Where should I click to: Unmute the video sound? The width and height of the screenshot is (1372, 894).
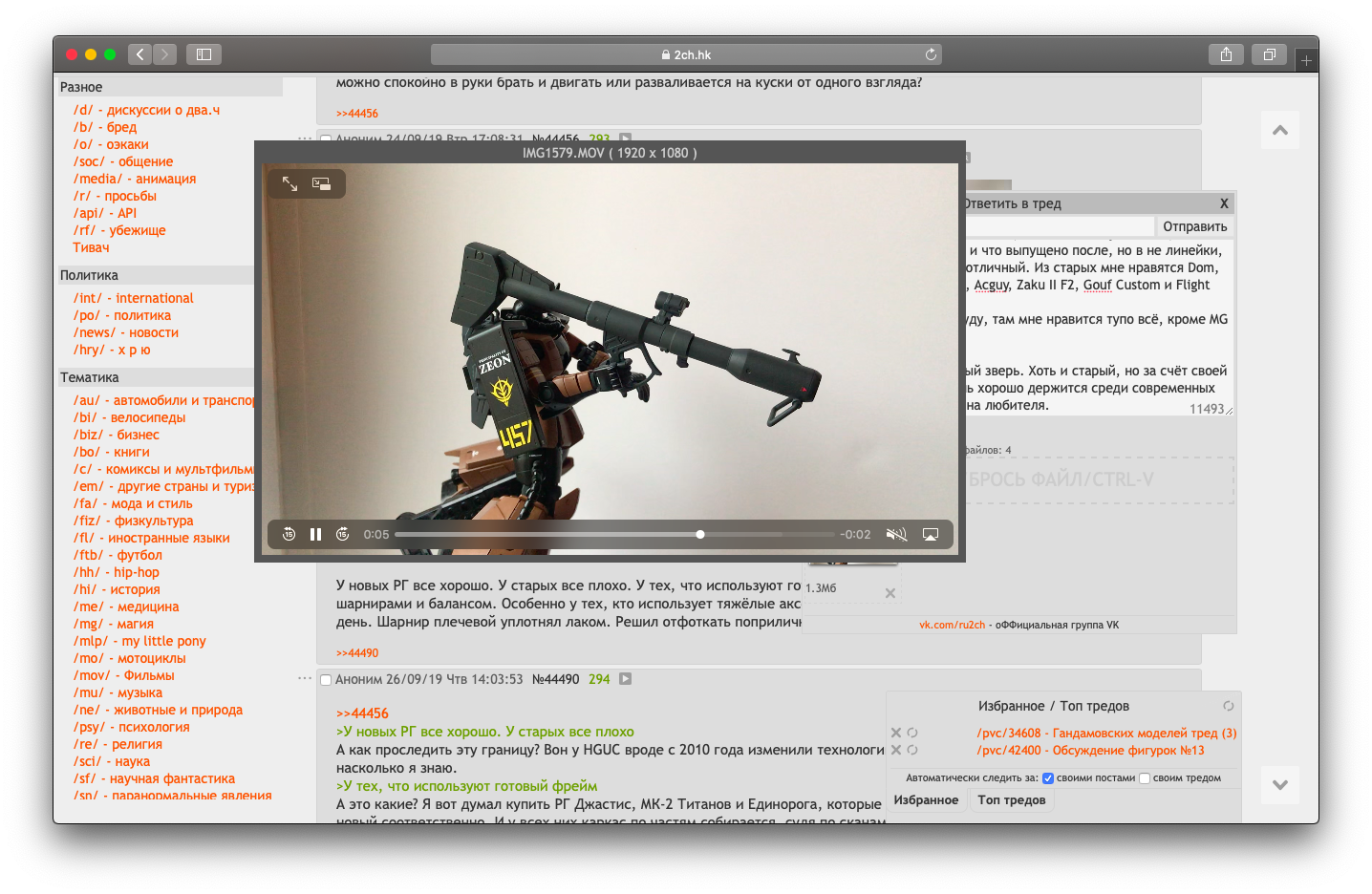tap(896, 534)
